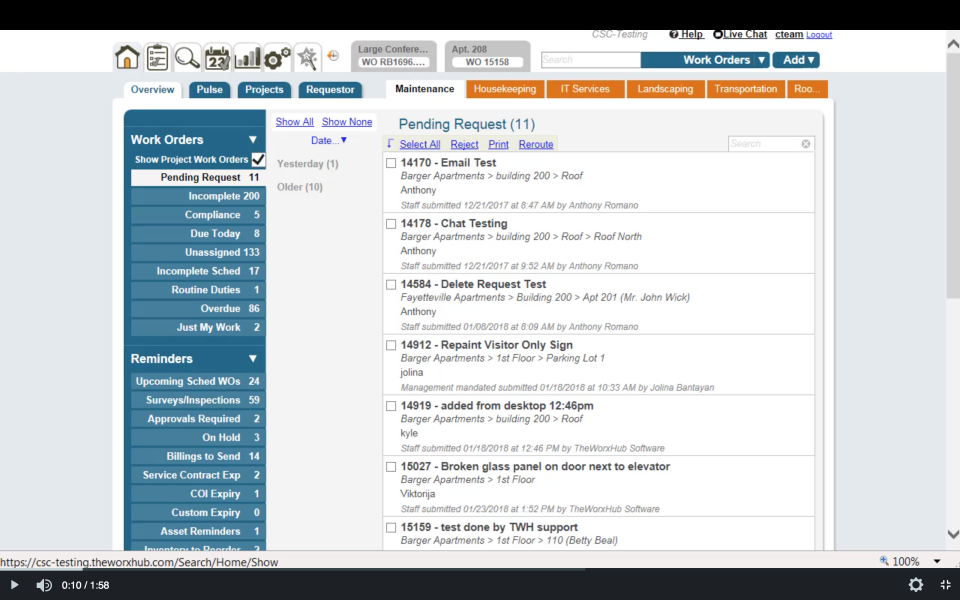The width and height of the screenshot is (960, 600).
Task: Play the video
Action: point(15,585)
